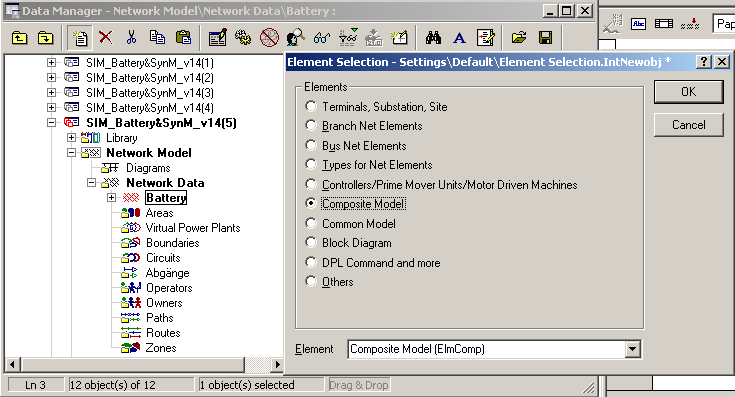Click the eyeglasses detail view icon

point(322,37)
